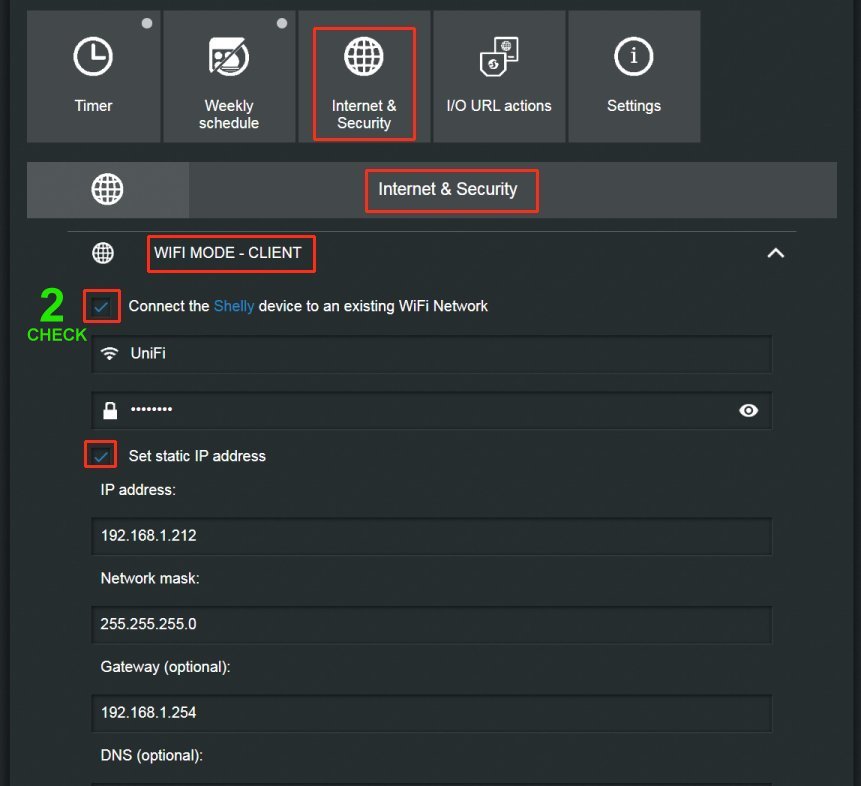Screen dimensions: 861x786
Task: Click the UniFi network name field
Action: pos(432,354)
